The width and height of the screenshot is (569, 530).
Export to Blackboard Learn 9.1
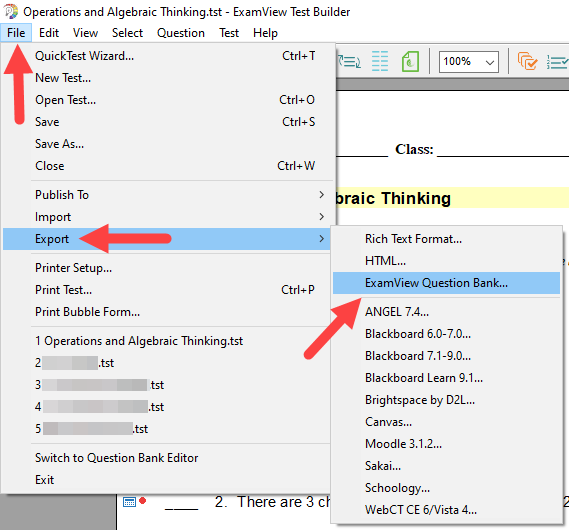(446, 378)
